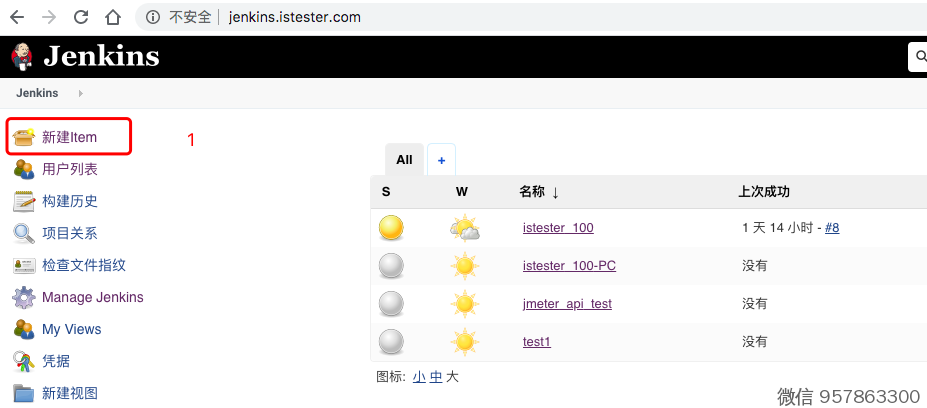Click the 检查文件指纹 fingerprint icon
927x408 pixels.
(x=24, y=265)
